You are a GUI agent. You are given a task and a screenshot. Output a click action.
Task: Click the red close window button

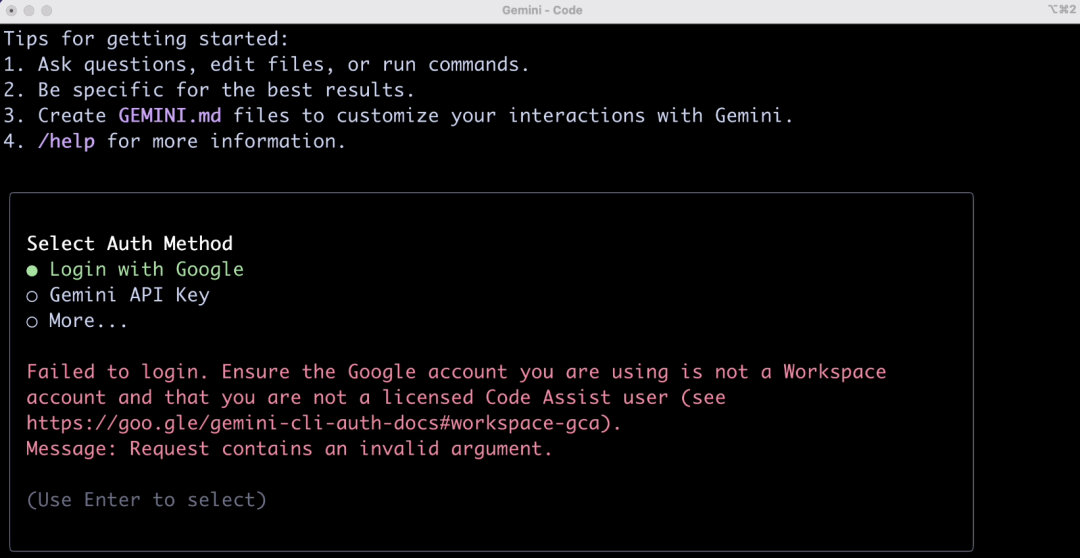(x=11, y=10)
